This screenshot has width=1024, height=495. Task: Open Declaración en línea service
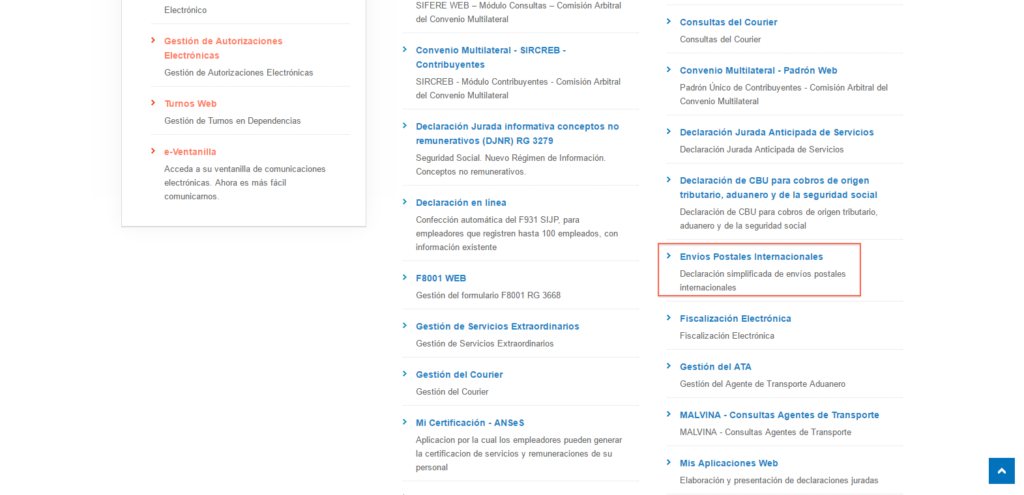click(461, 203)
